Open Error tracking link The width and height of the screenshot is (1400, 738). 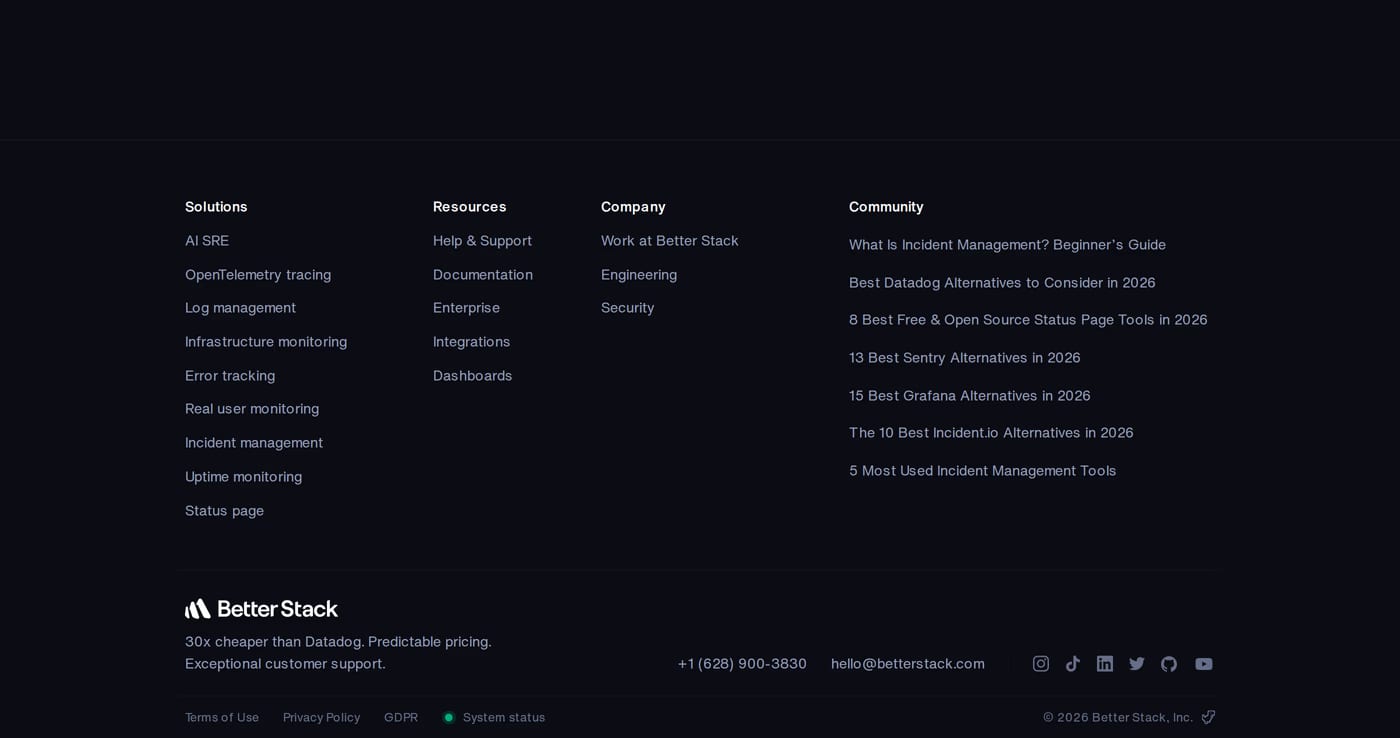click(x=230, y=376)
